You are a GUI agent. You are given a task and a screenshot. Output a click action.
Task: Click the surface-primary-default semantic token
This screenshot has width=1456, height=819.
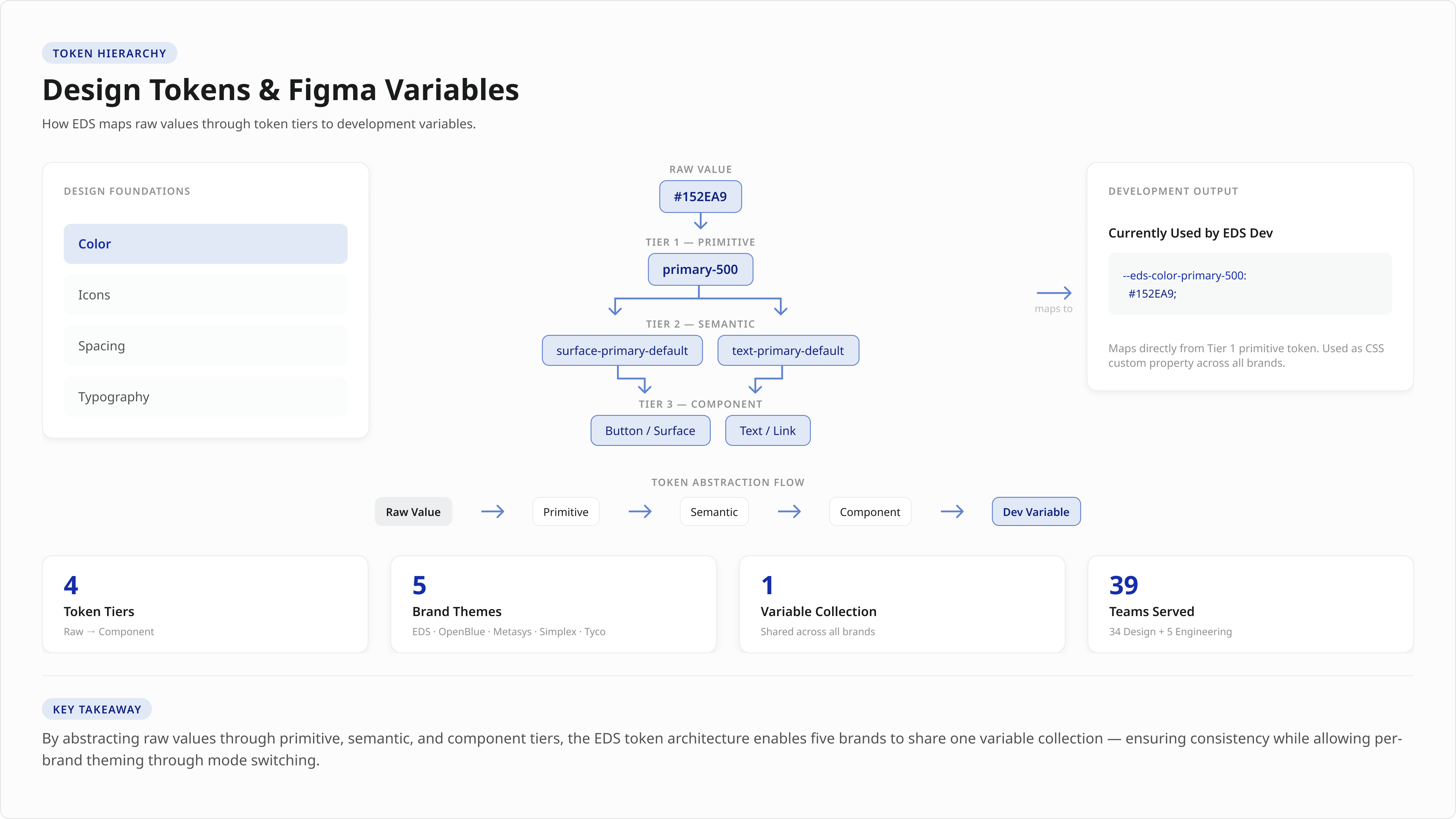(x=622, y=350)
